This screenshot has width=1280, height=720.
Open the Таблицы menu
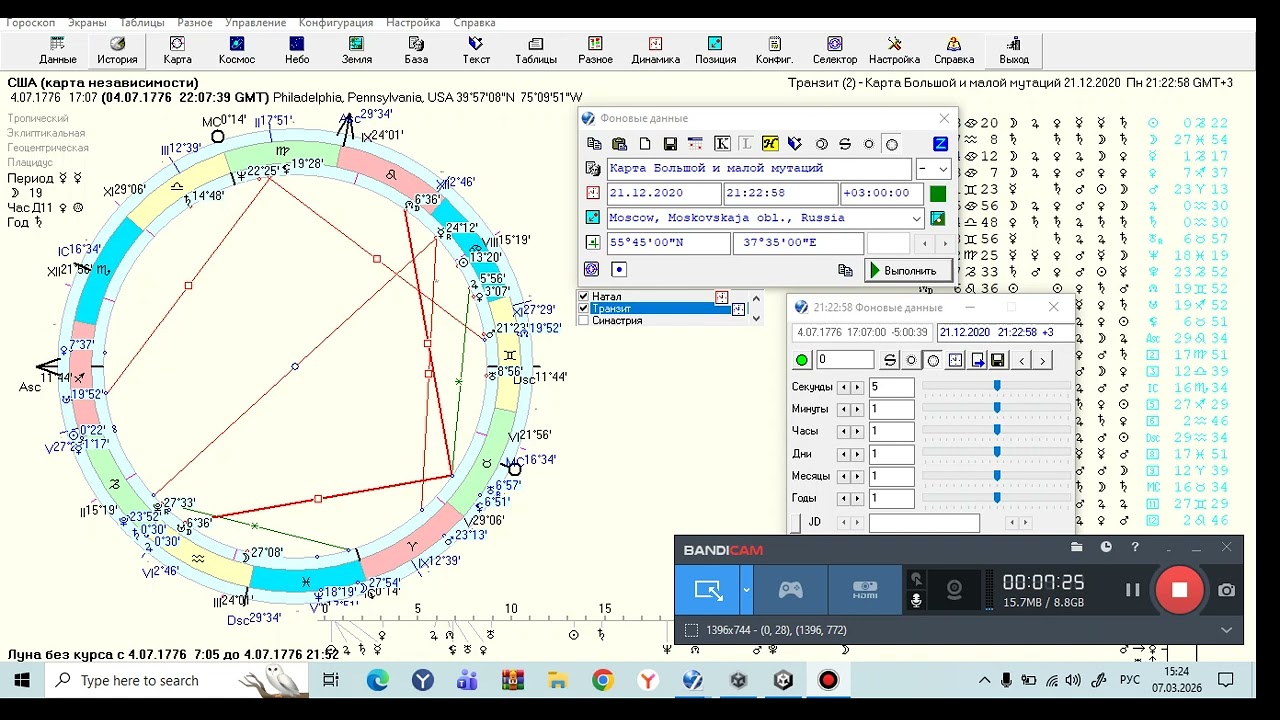[142, 22]
